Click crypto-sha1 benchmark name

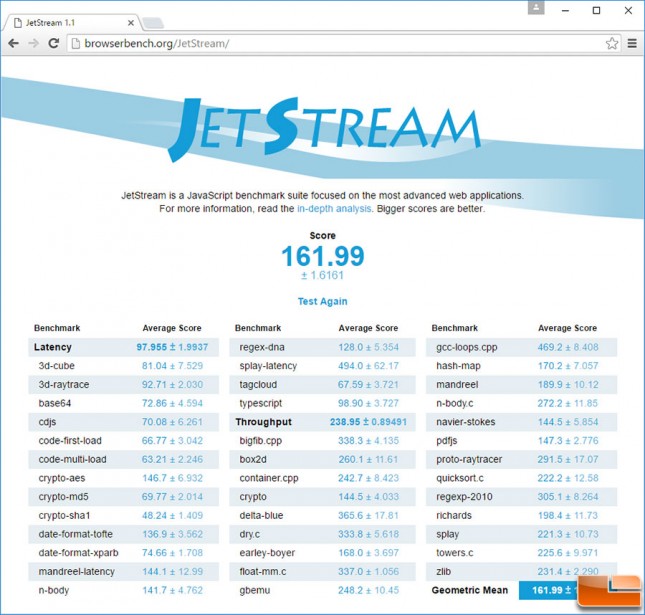pos(64,515)
